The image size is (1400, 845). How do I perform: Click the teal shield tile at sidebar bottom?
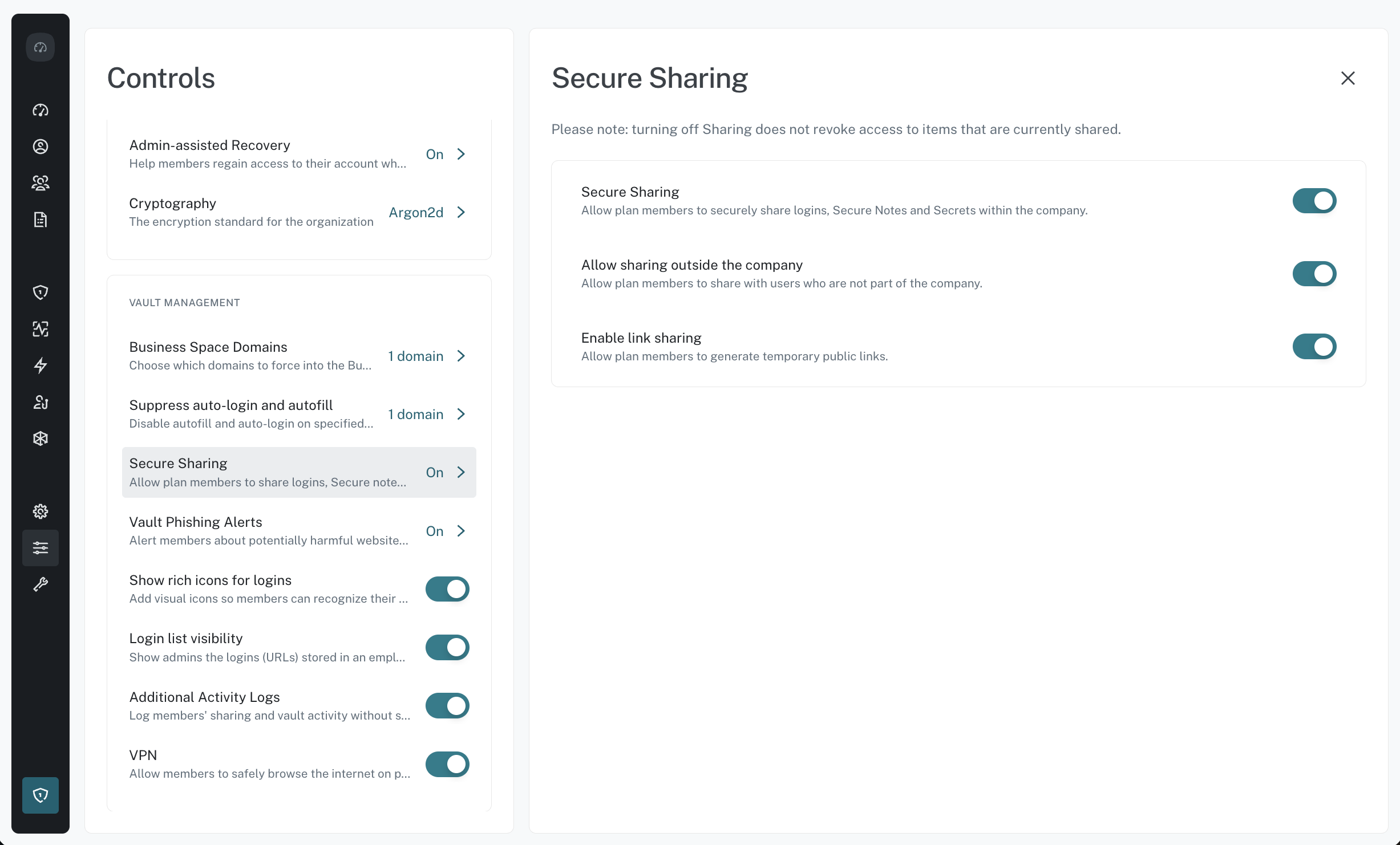coord(41,795)
